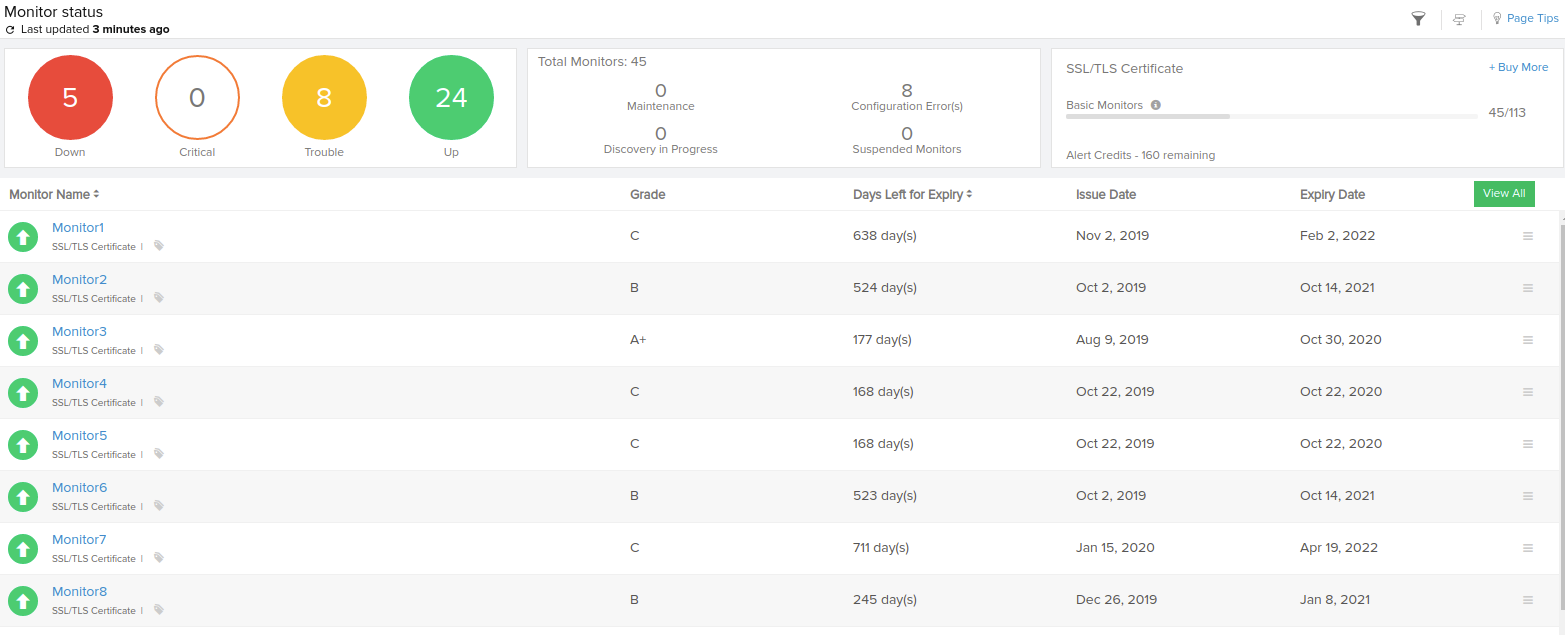1565x635 pixels.
Task: Open the action menu for Monitor8 row
Action: click(x=1527, y=600)
